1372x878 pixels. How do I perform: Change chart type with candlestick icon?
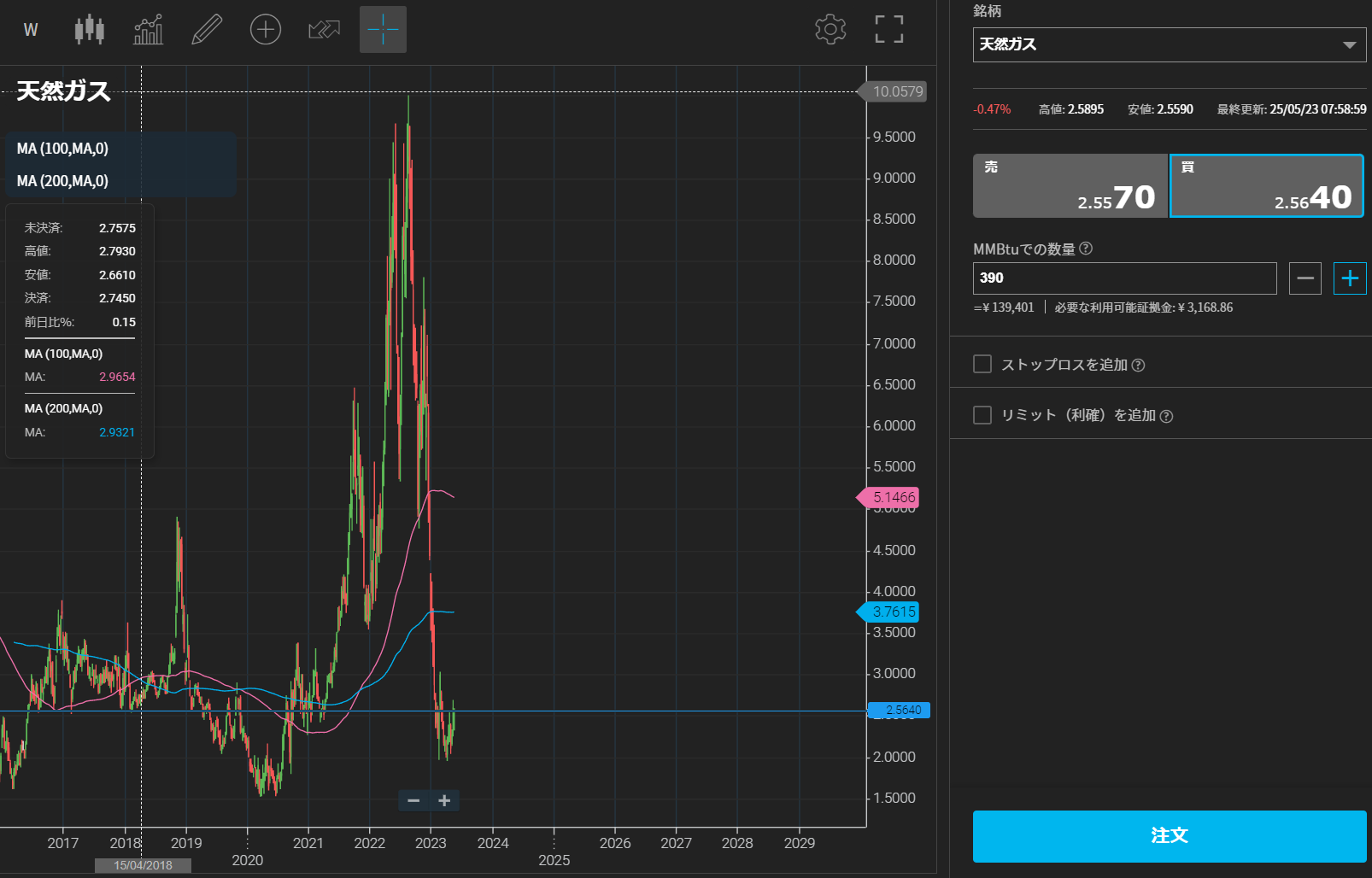90,30
